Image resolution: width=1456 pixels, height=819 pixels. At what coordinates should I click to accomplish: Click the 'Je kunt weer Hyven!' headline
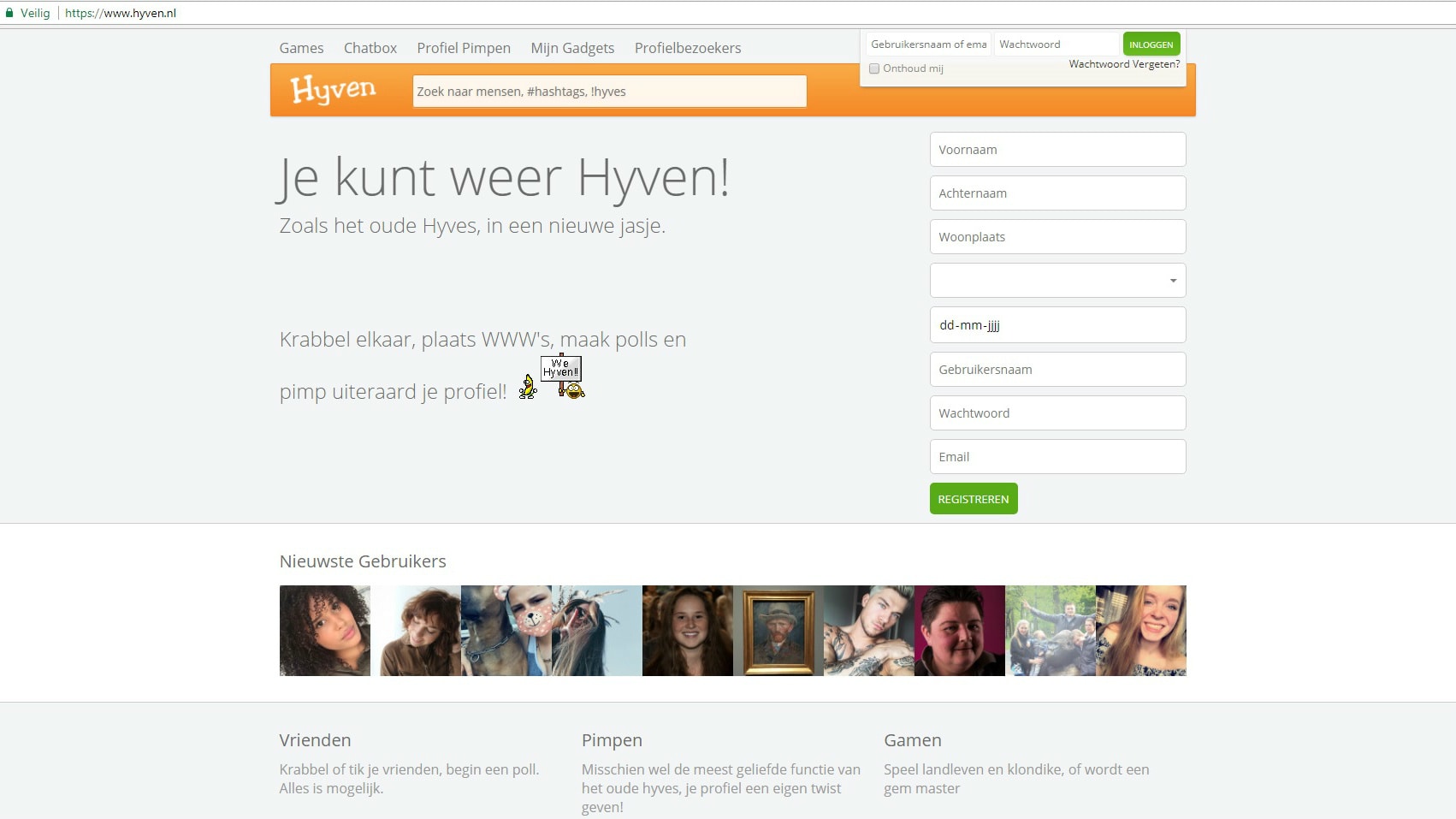click(505, 178)
